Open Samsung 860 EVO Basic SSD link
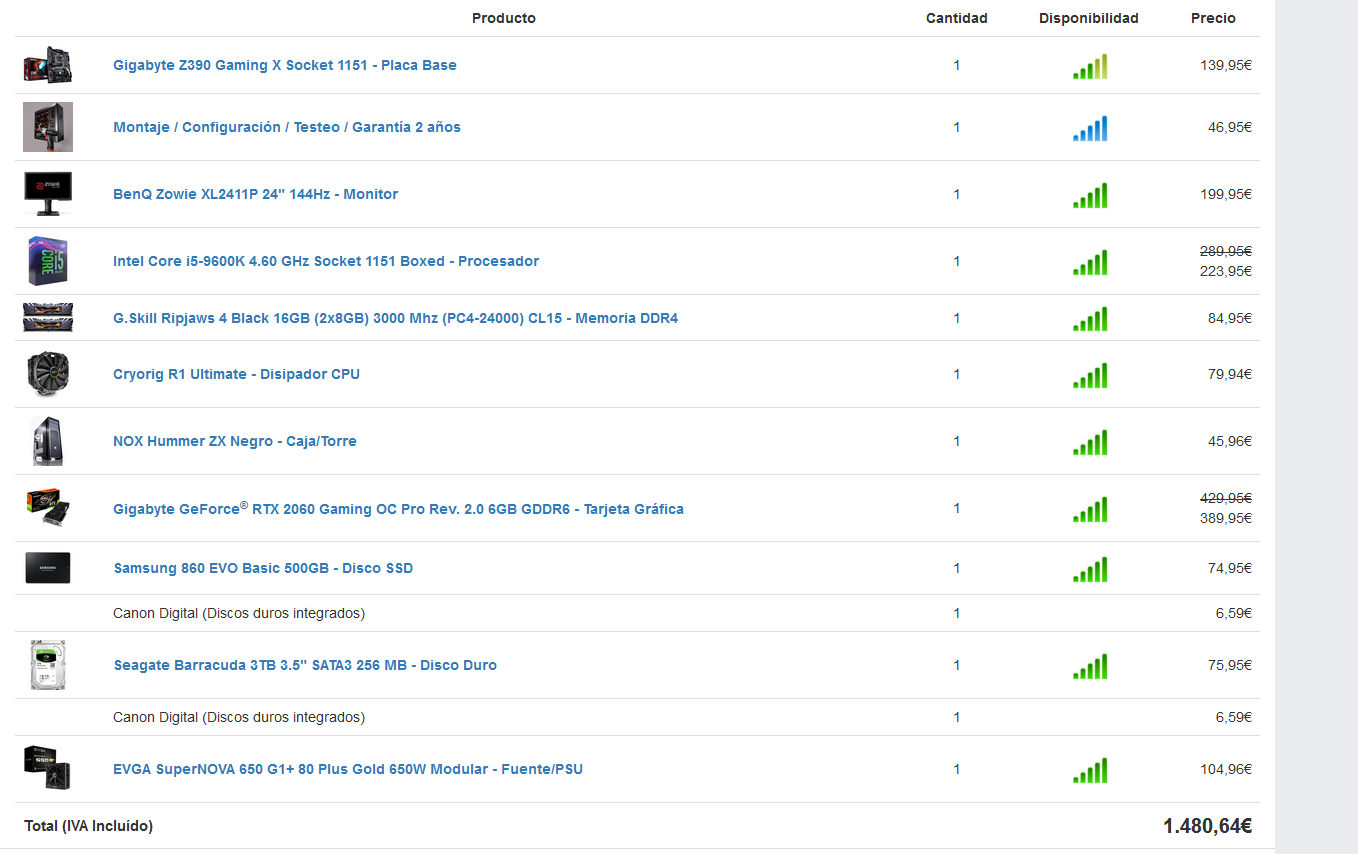 coord(263,568)
